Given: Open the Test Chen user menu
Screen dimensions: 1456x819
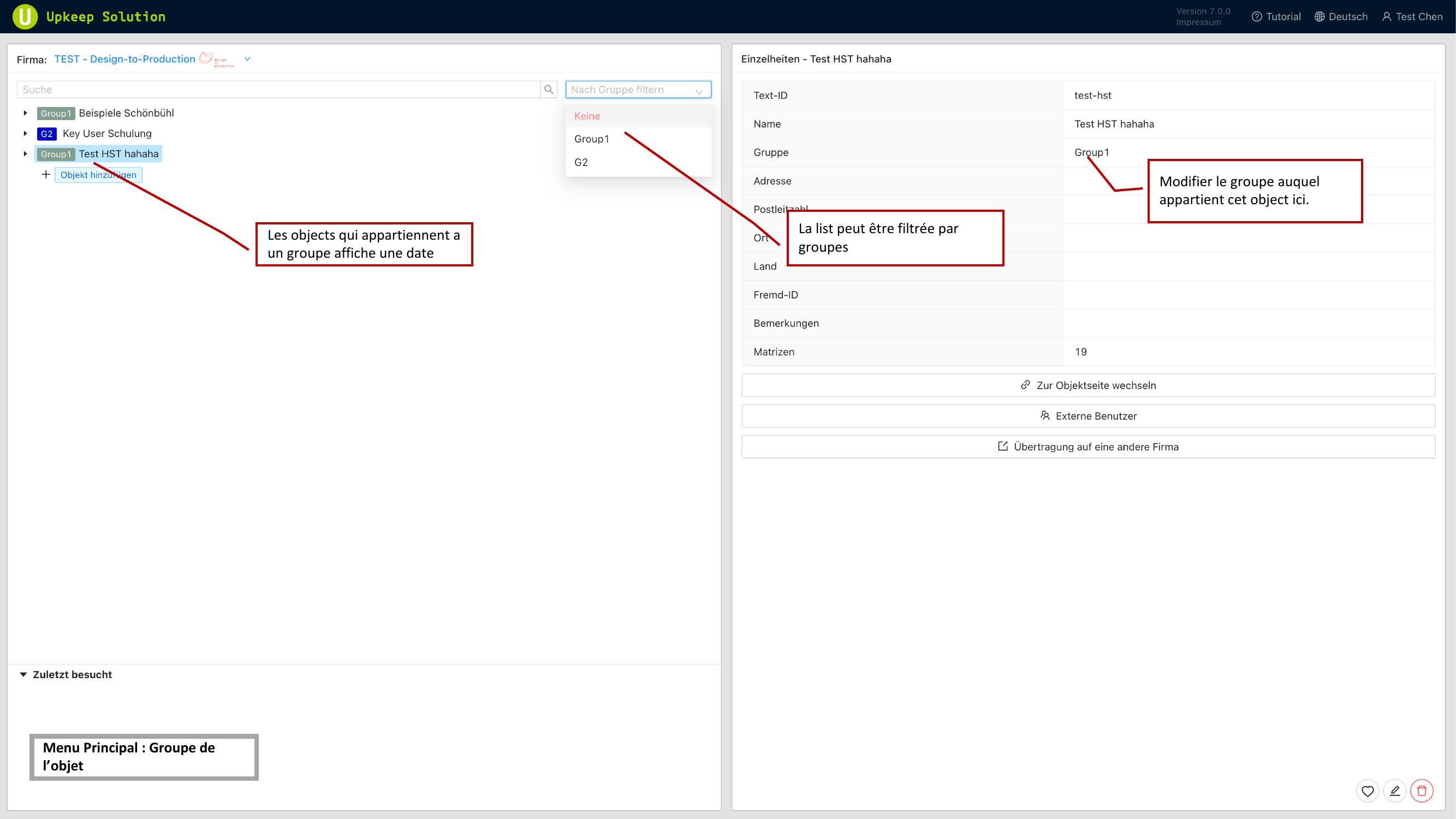Looking at the screenshot, I should click(1412, 16).
